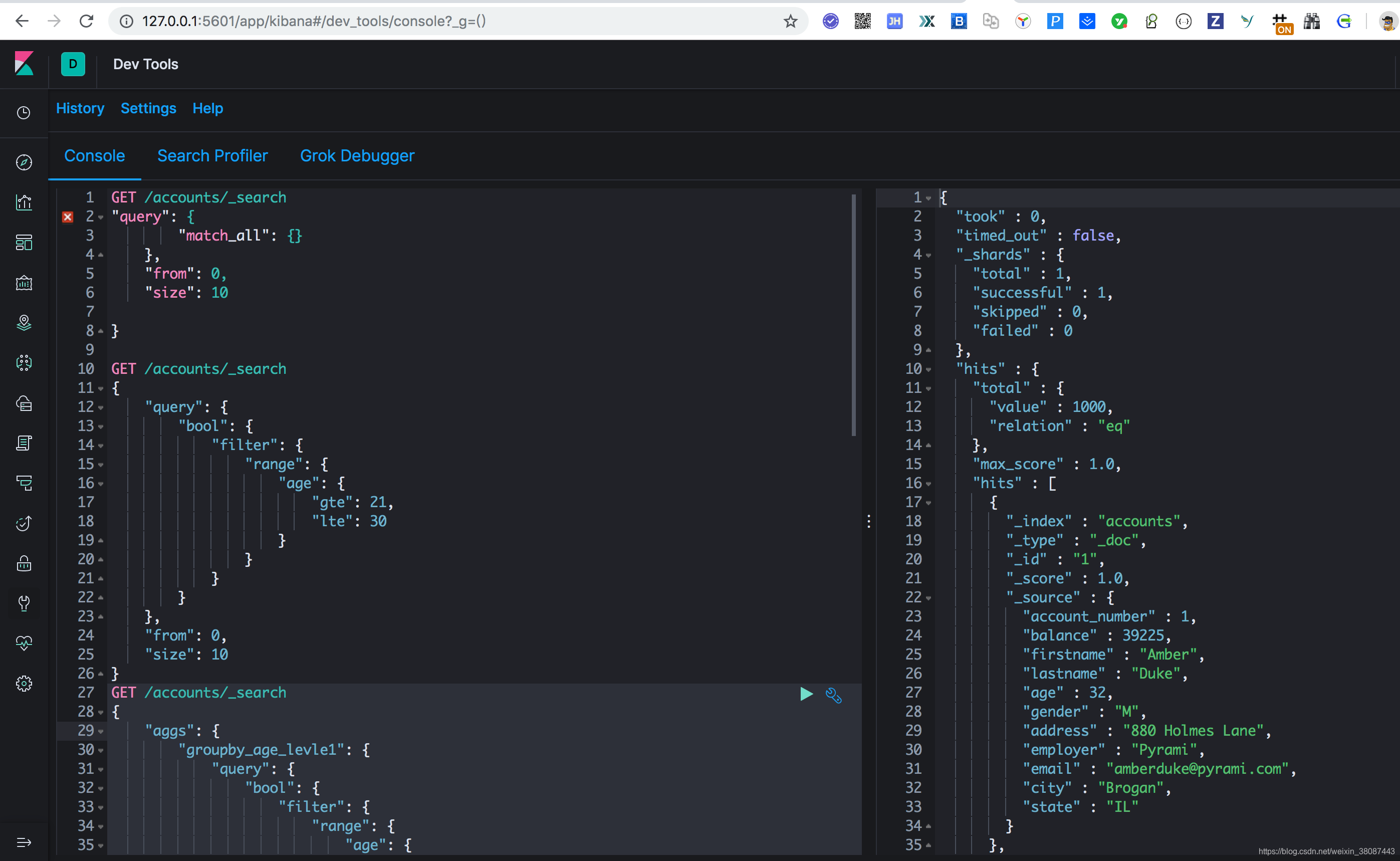Open Visualize chart icon in sidebar
The height and width of the screenshot is (861, 1400).
(x=24, y=202)
